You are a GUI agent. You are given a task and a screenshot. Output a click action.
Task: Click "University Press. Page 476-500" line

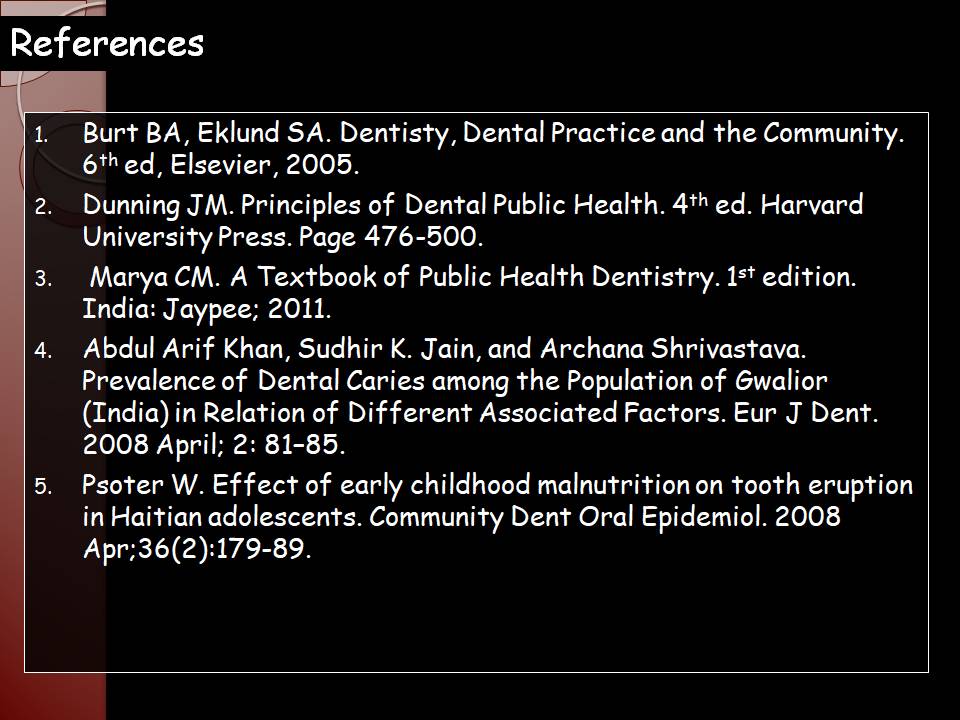pos(283,237)
